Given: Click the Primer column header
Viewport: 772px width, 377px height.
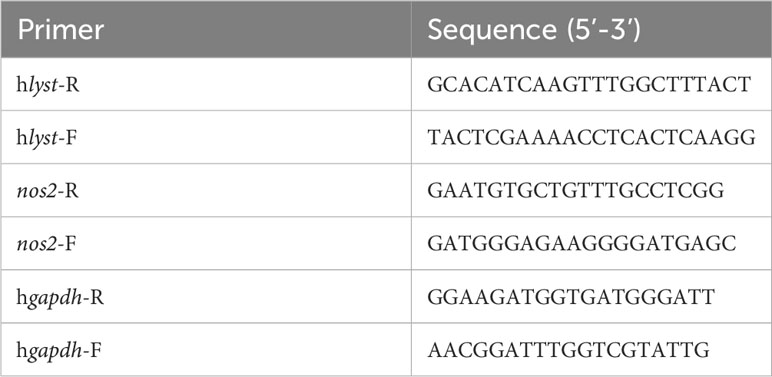Looking at the screenshot, I should tap(206, 29).
